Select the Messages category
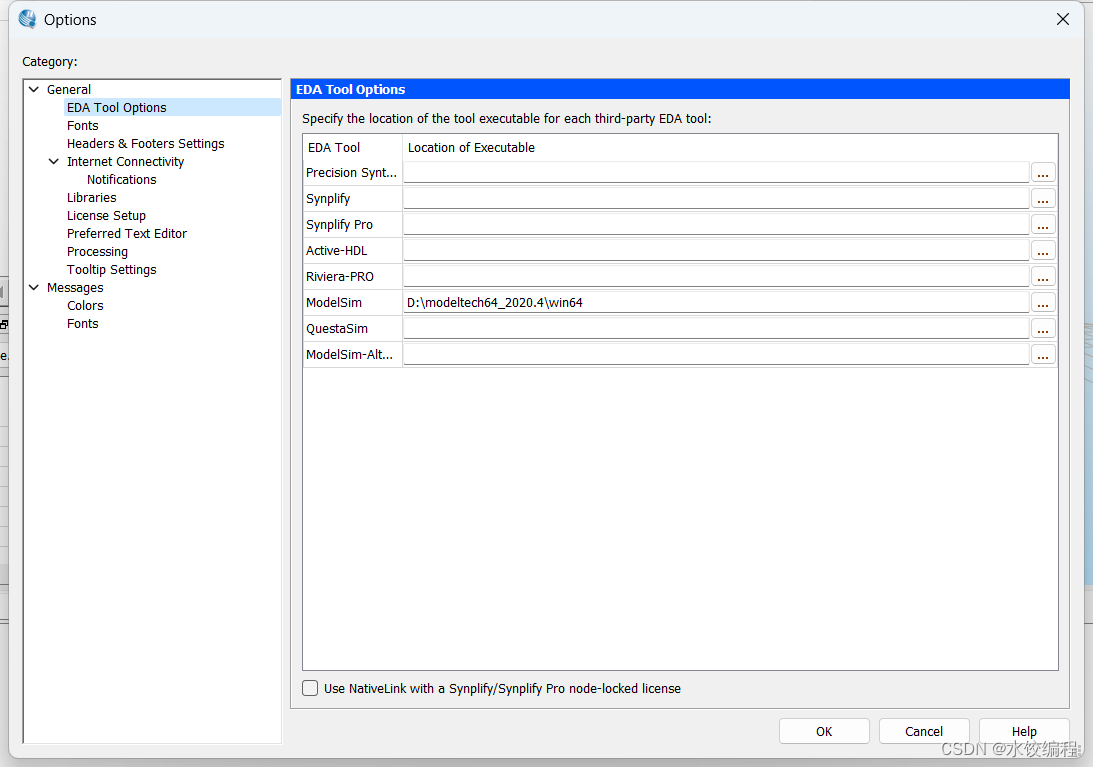1093x767 pixels. click(75, 288)
